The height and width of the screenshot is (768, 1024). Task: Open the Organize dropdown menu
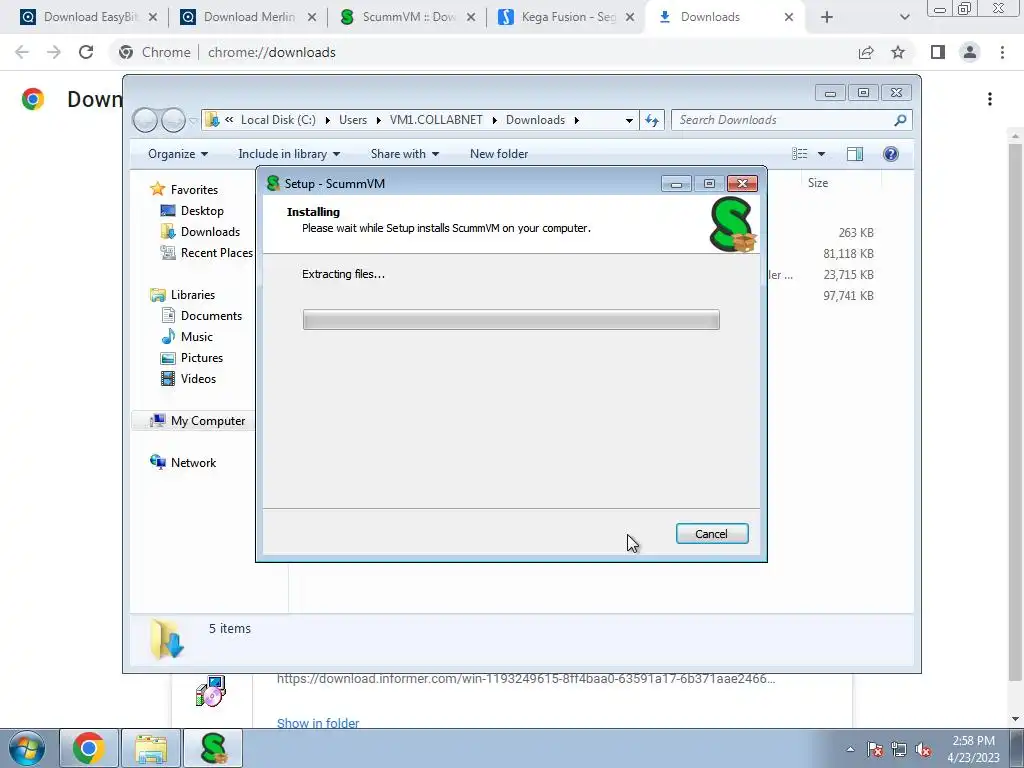pos(178,153)
